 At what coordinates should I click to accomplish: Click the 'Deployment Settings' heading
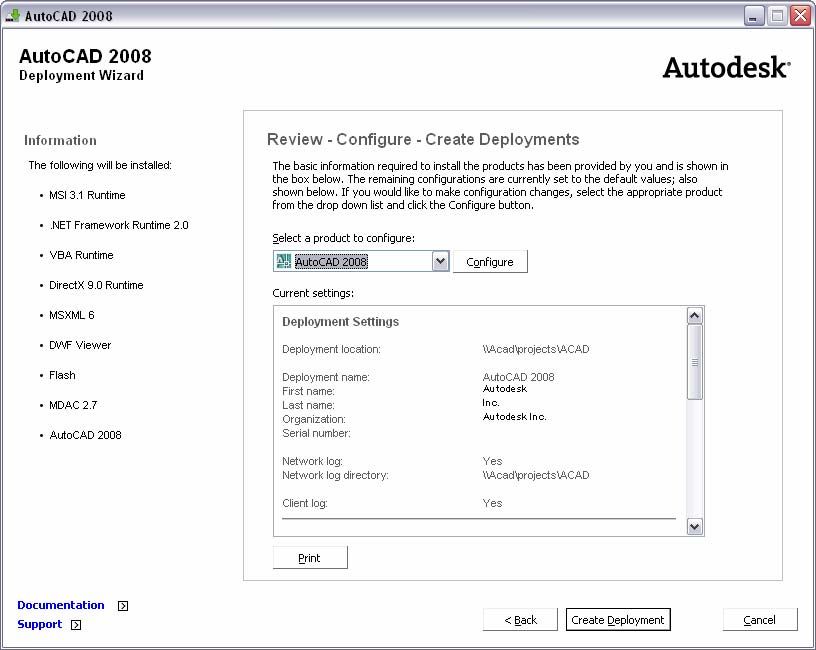click(340, 322)
